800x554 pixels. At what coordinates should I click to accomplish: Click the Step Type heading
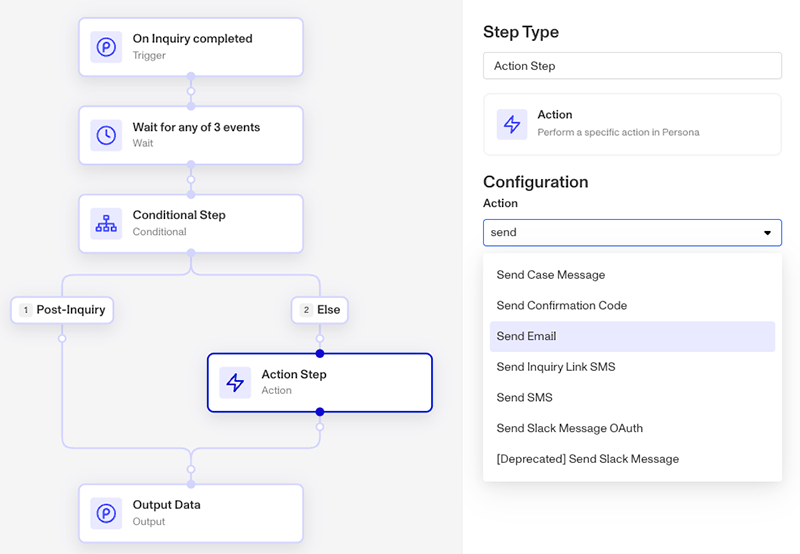521,32
